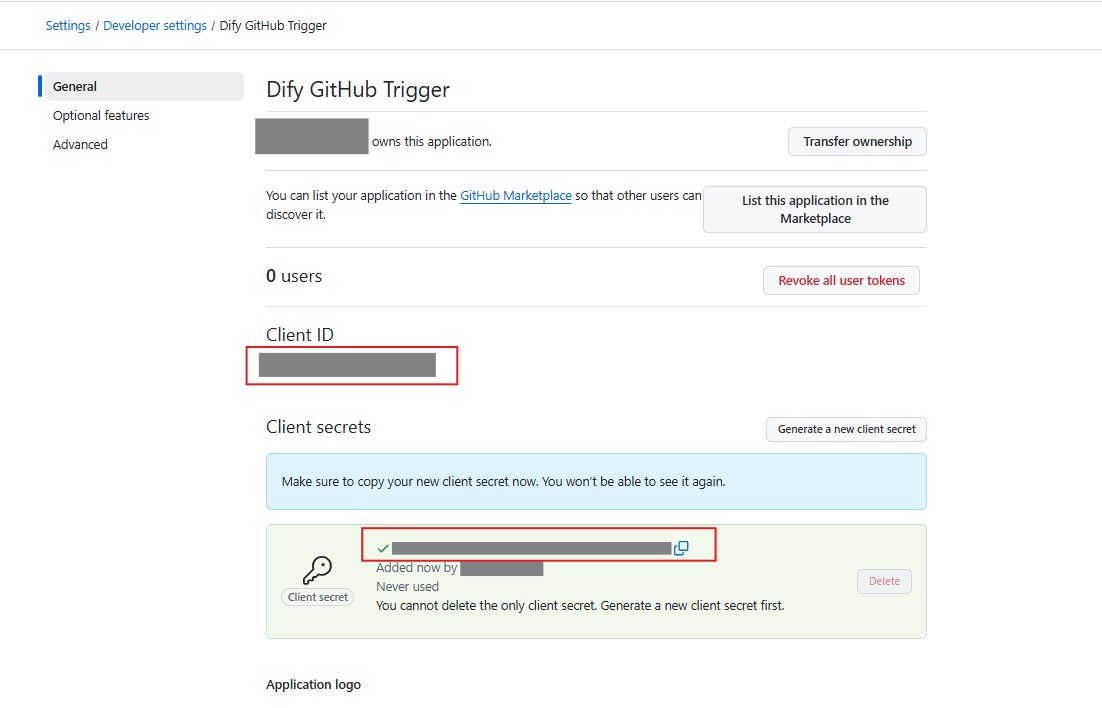The width and height of the screenshot is (1102, 708).
Task: Click the cannot delete only secret message
Action: coord(580,605)
